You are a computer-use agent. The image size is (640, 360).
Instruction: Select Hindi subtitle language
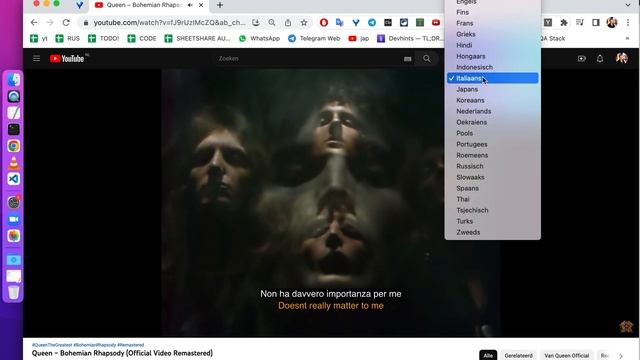coord(492,45)
